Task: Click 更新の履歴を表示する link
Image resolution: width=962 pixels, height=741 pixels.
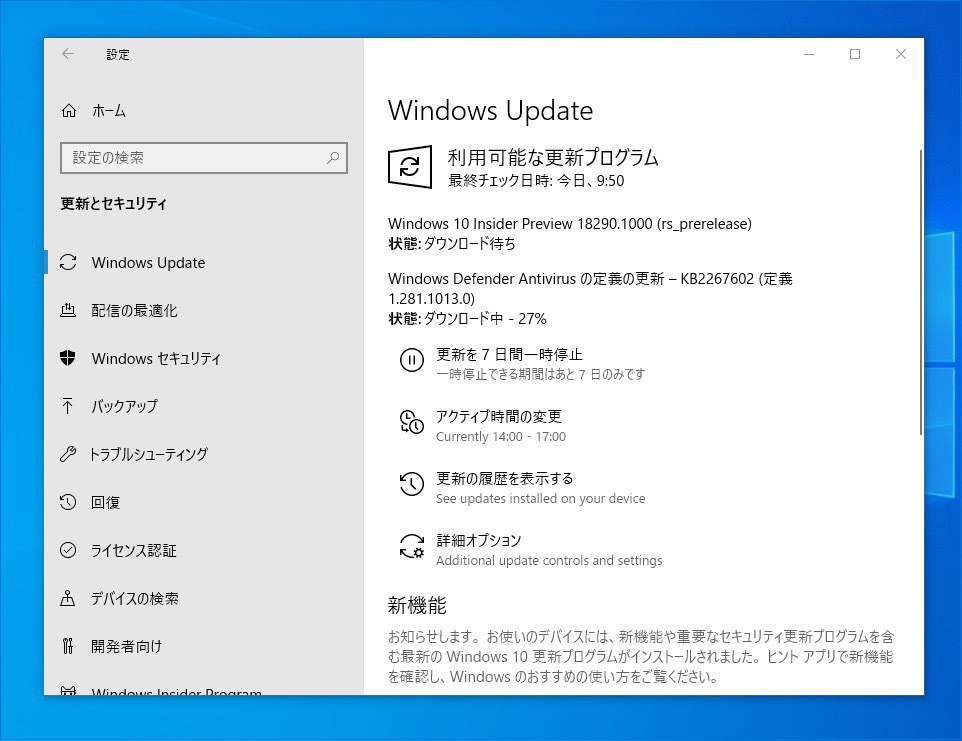Action: (504, 478)
